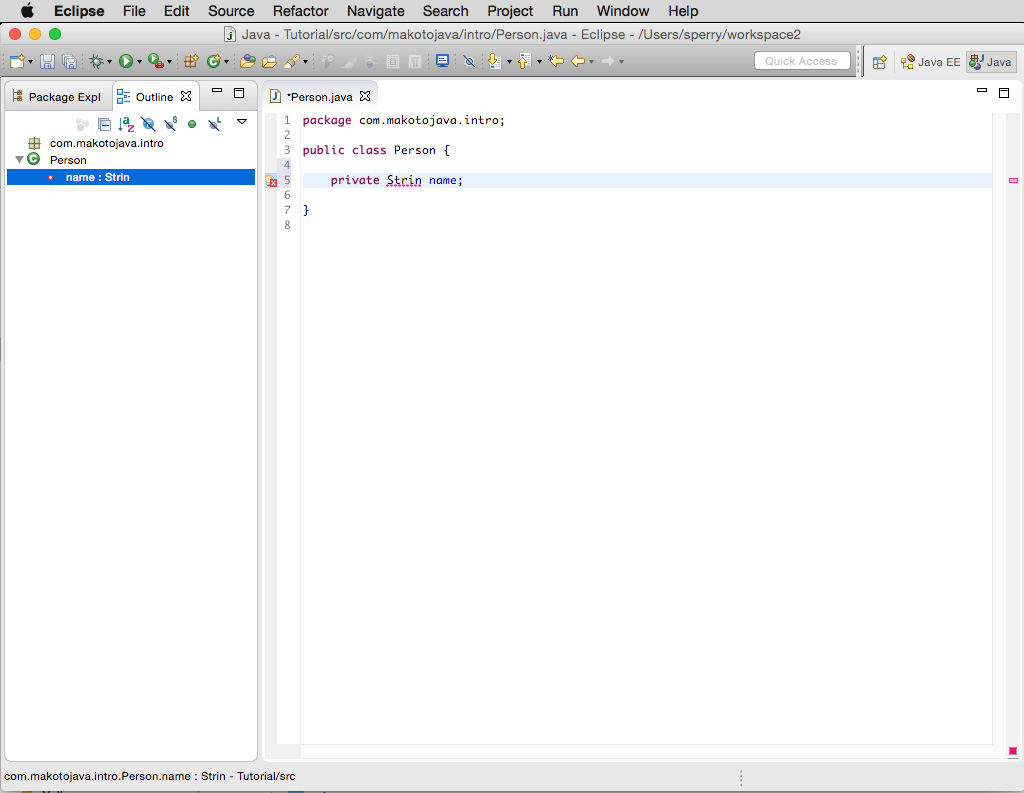Minimize the editor area
This screenshot has width=1024, height=793.
(x=982, y=91)
